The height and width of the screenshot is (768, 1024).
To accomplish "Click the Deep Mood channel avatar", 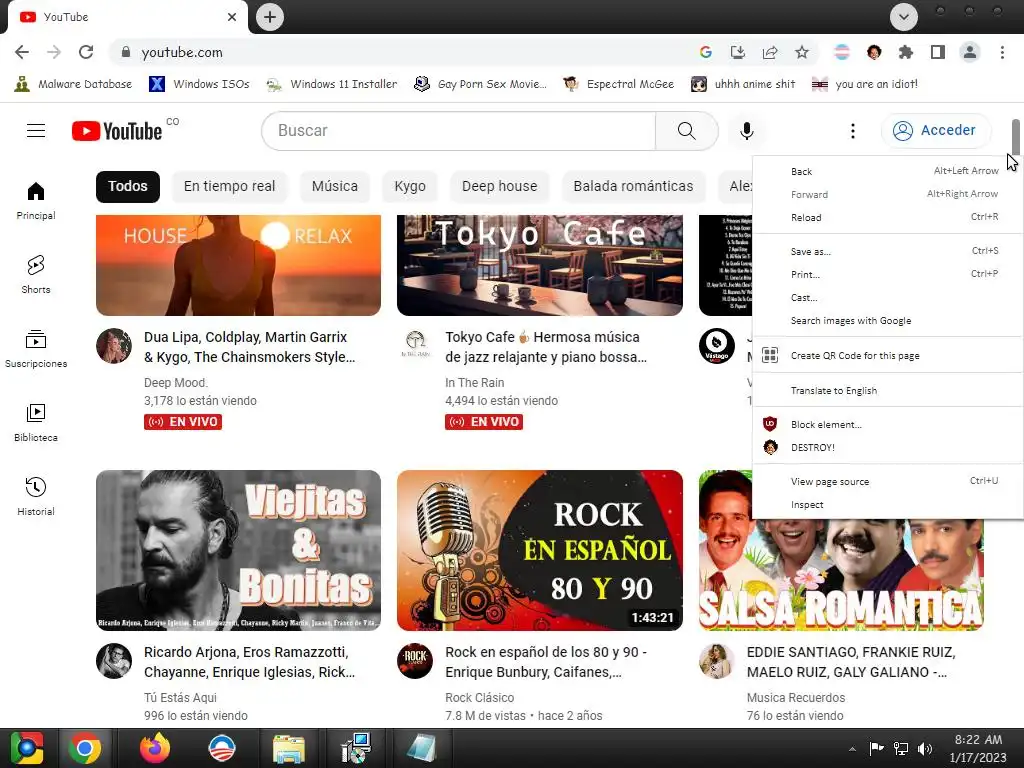I will (x=114, y=346).
